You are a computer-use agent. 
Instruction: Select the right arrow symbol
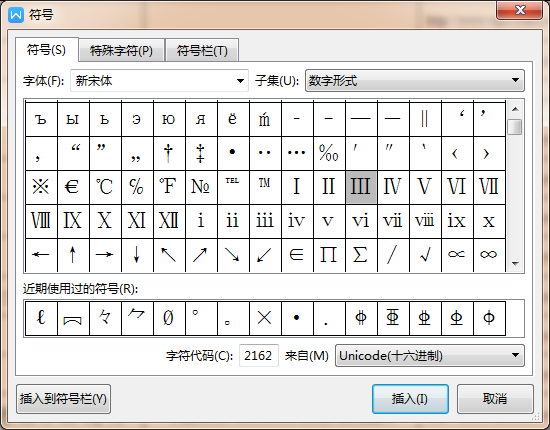tap(105, 255)
